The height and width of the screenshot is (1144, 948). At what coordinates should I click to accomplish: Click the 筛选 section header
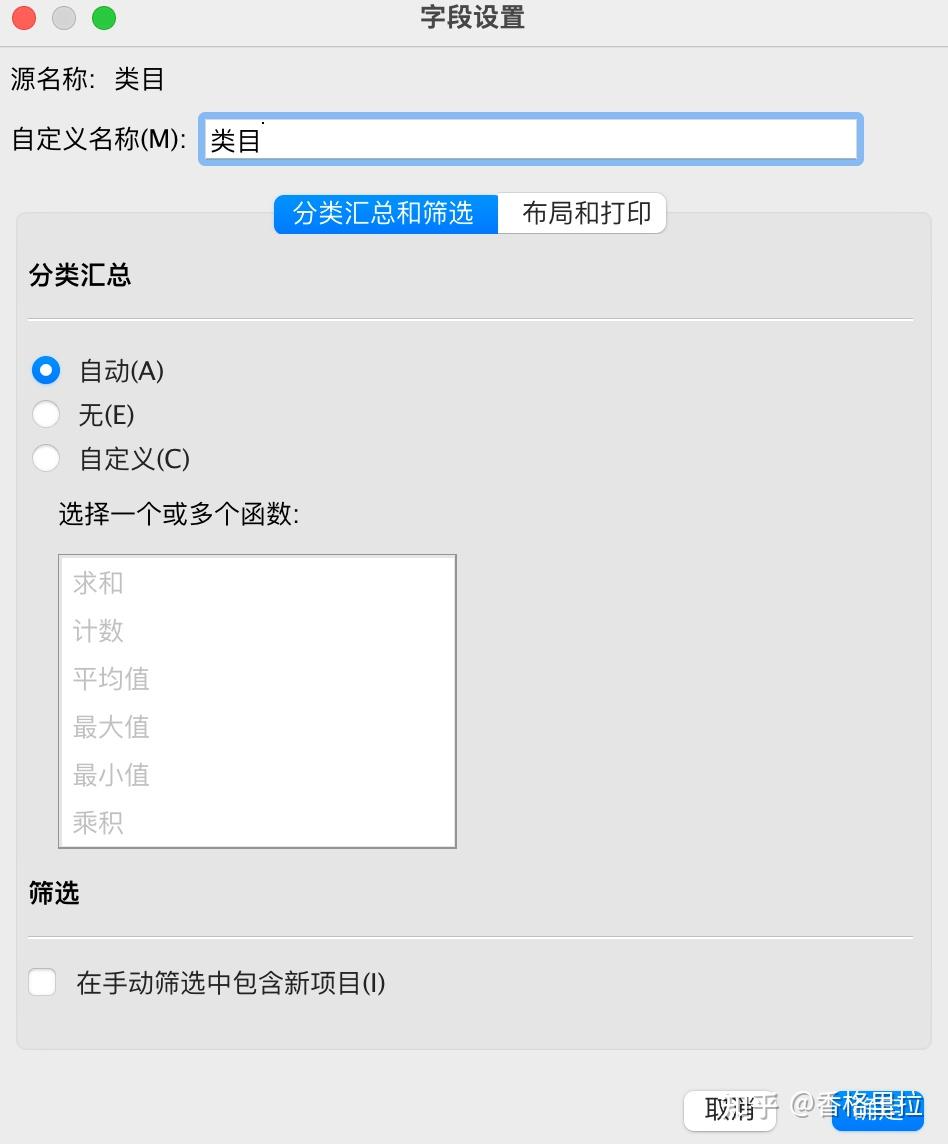[x=53, y=894]
